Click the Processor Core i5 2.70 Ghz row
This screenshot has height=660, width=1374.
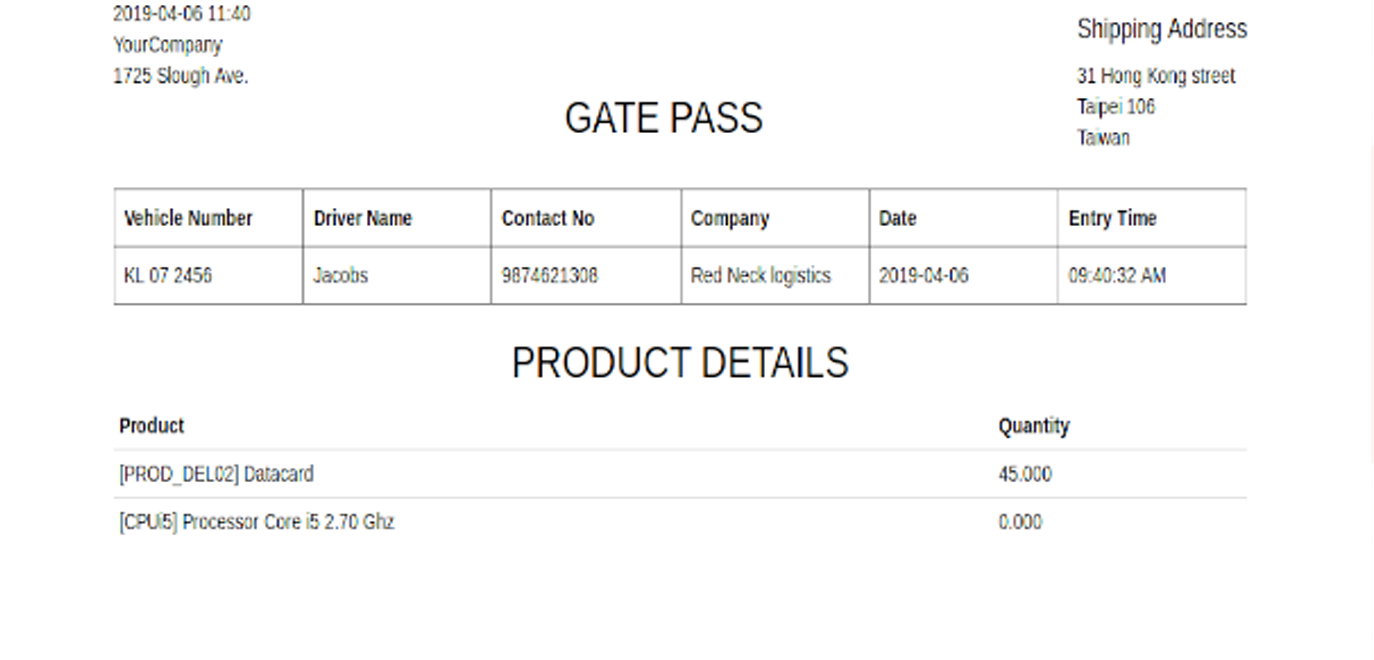(x=680, y=522)
